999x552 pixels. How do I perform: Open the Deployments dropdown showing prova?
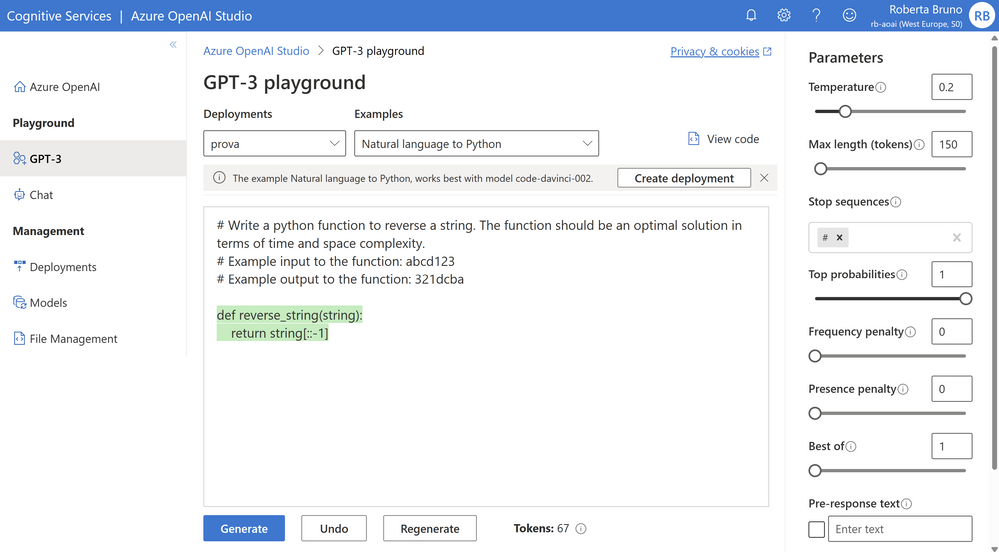coord(275,143)
